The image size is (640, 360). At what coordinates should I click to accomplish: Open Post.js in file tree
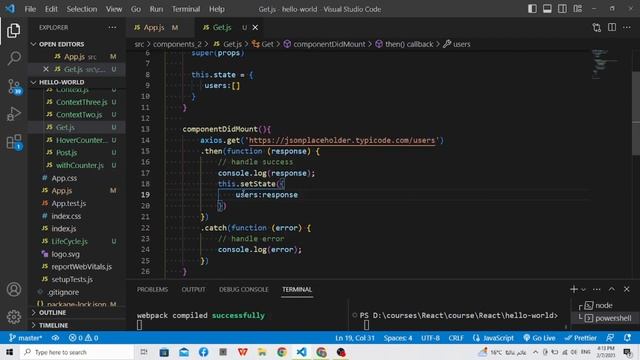(67, 153)
